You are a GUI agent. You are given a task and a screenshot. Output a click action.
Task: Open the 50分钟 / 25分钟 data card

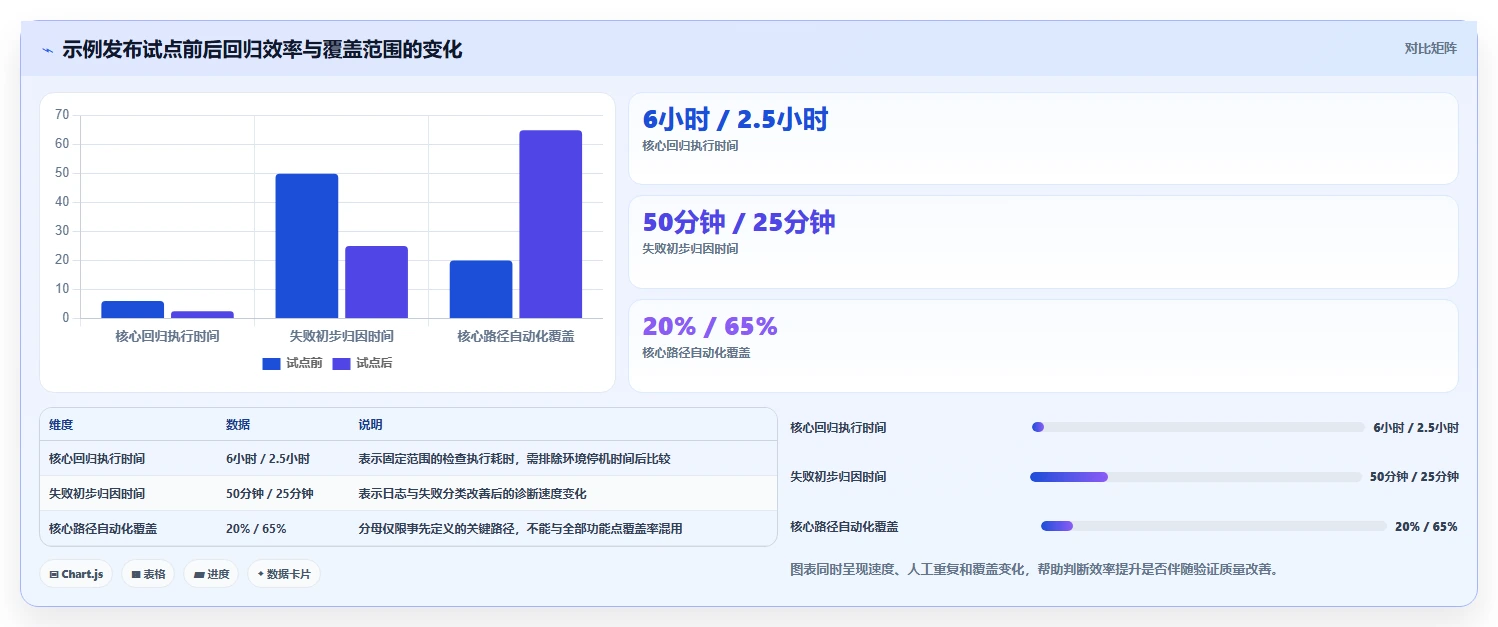[1043, 242]
